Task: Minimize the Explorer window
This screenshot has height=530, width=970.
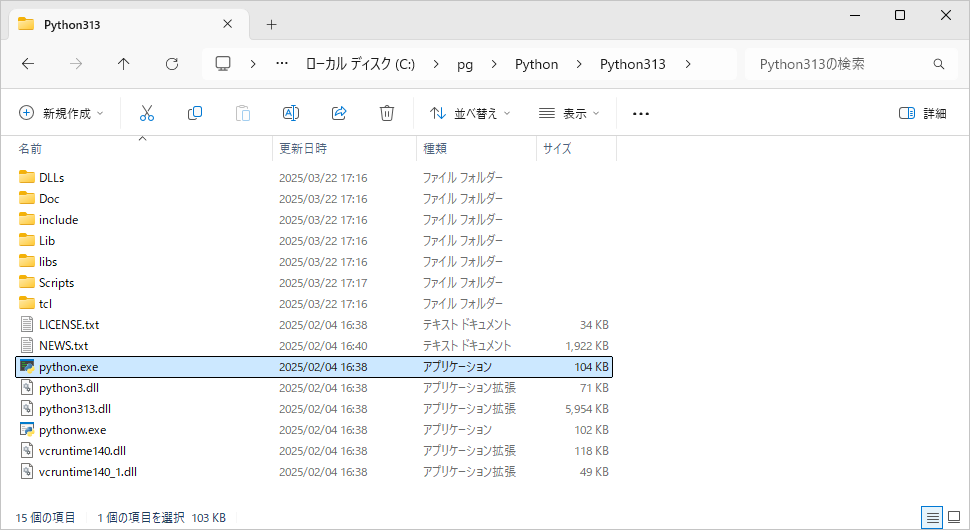Action: [855, 15]
